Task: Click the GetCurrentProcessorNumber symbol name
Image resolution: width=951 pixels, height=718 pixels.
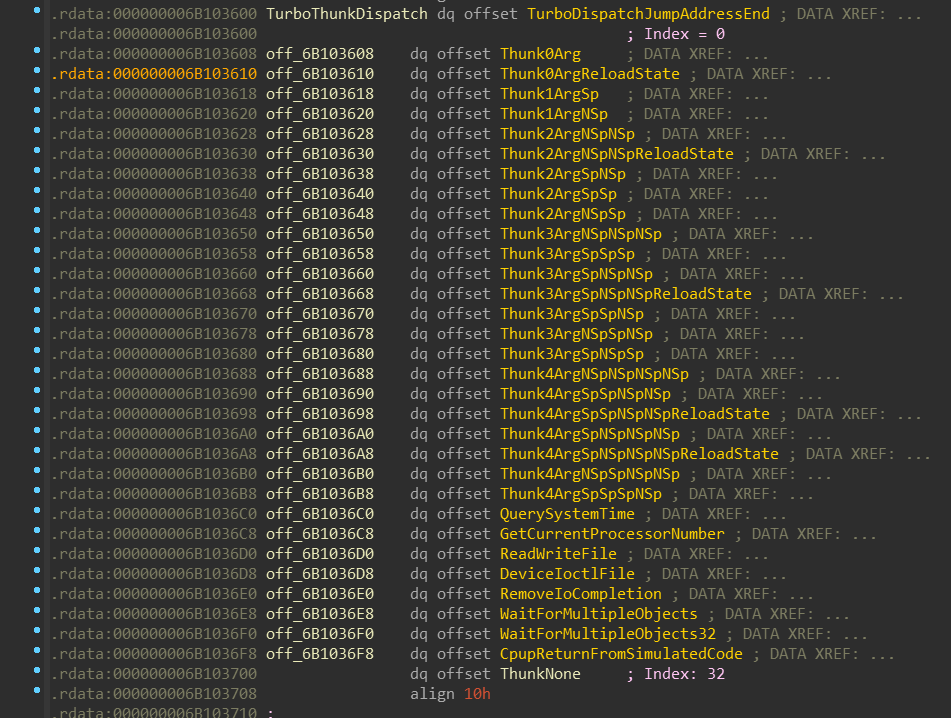Action: click(x=612, y=534)
